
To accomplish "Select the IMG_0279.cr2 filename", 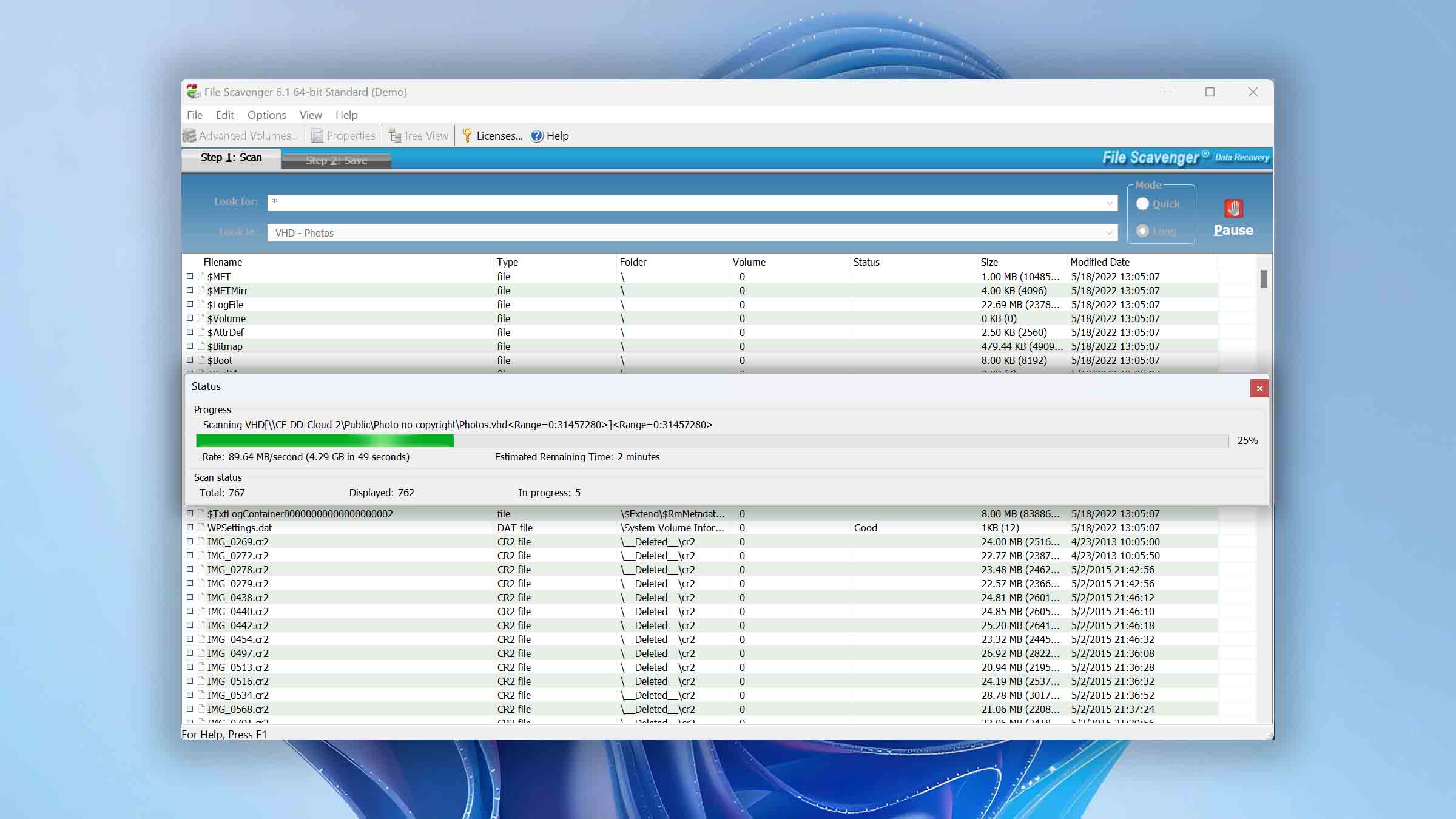I will point(238,584).
